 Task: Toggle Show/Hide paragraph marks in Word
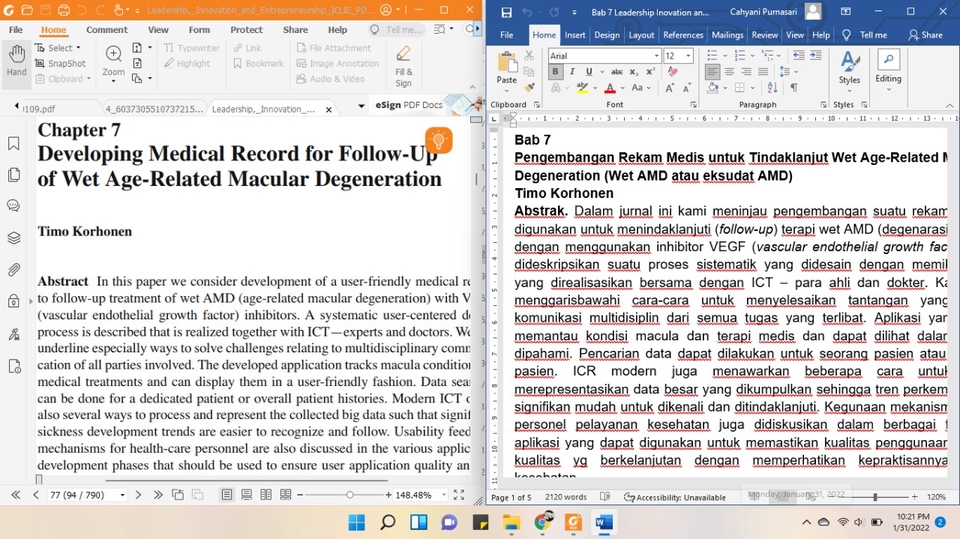pyautogui.click(x=793, y=88)
